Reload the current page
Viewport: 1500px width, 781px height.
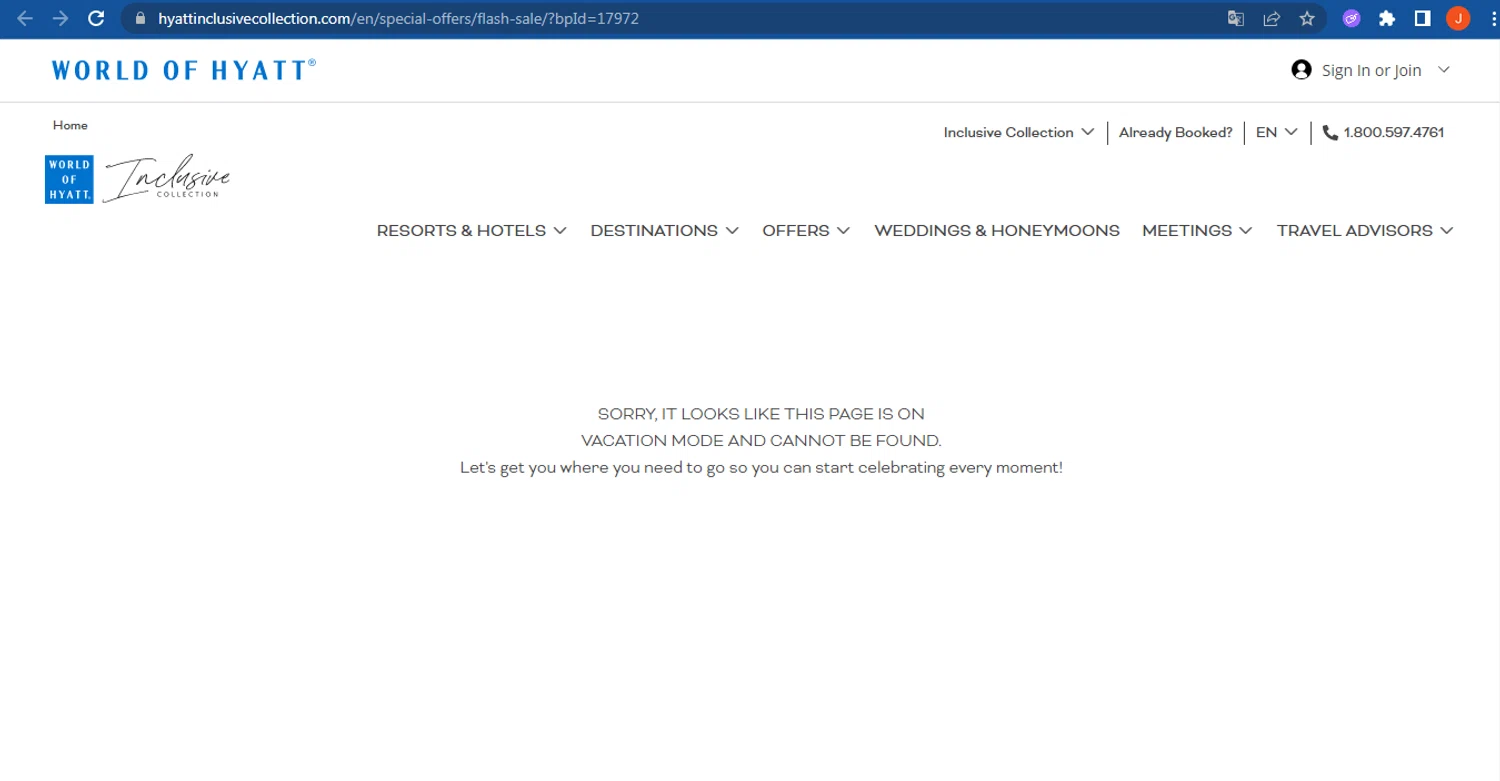pyautogui.click(x=96, y=18)
